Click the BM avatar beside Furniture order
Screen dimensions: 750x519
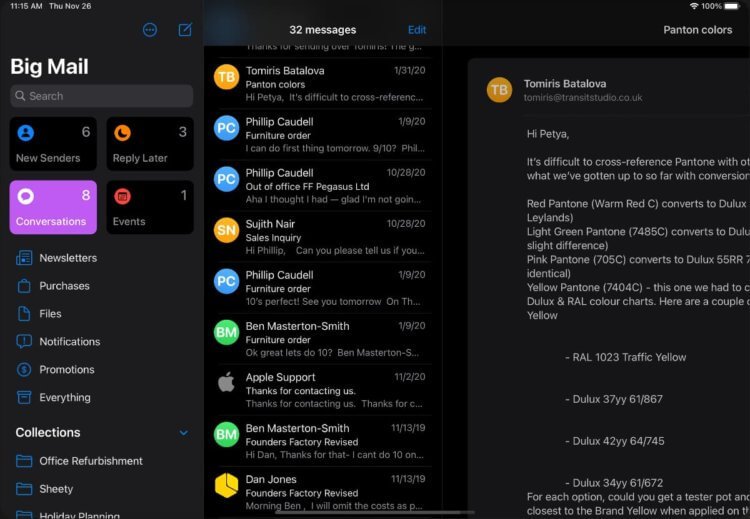[x=226, y=332]
